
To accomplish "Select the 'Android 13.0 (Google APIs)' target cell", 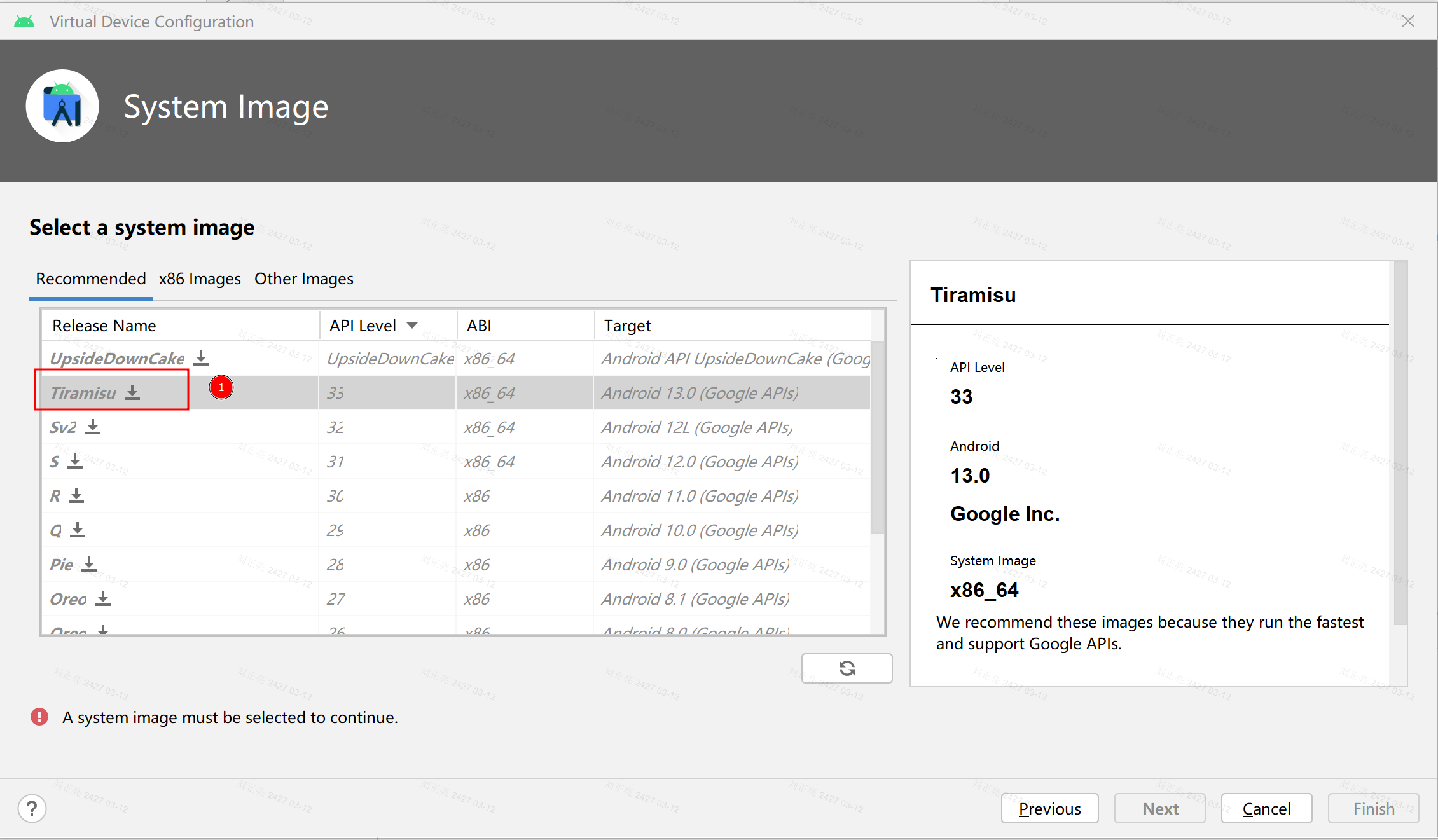I will pyautogui.click(x=732, y=392).
